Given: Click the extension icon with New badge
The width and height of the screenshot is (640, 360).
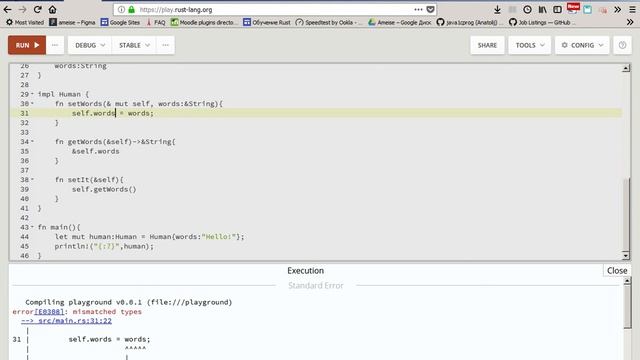Looking at the screenshot, I should [573, 9].
